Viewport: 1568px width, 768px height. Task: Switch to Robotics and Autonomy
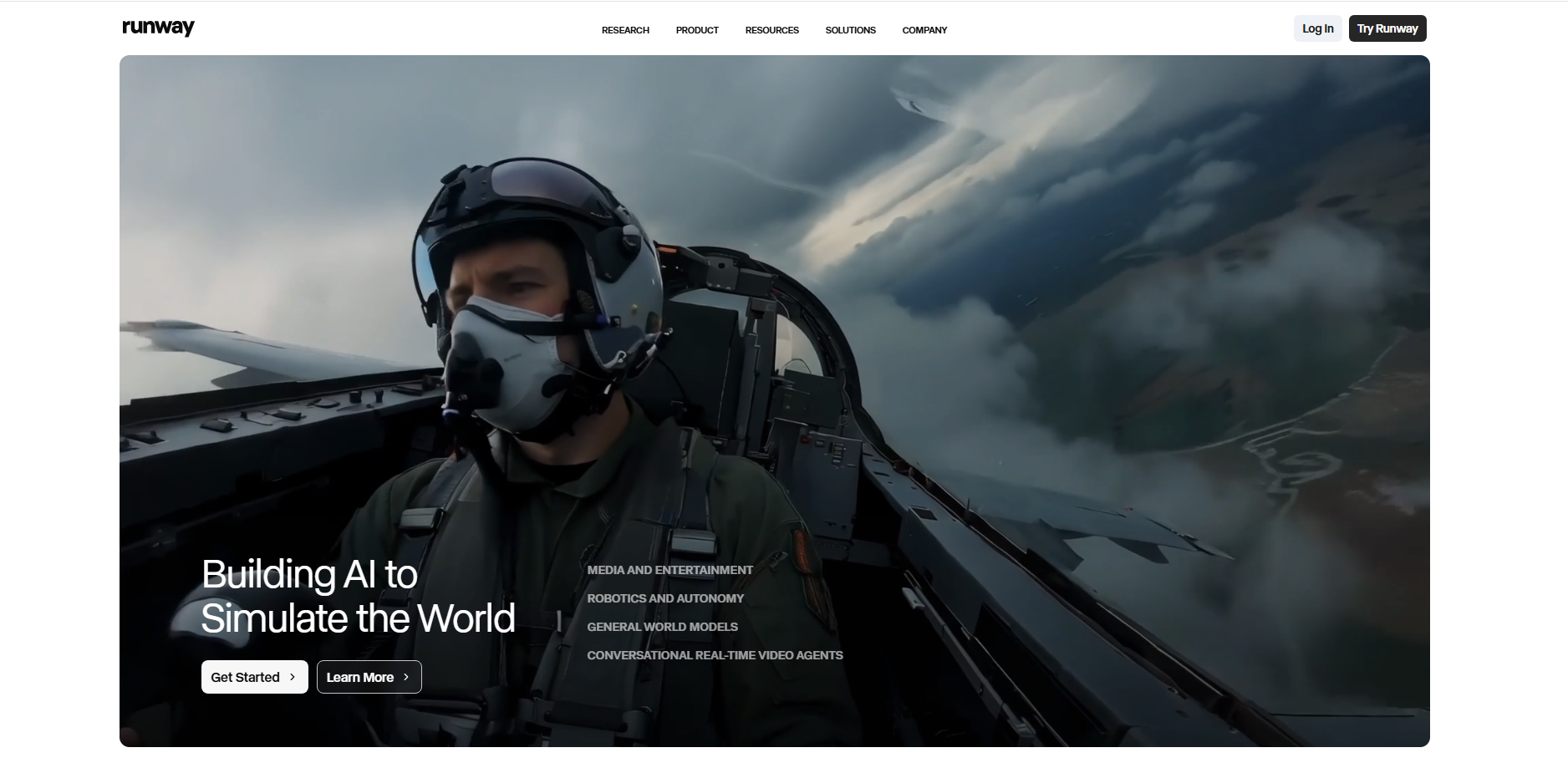pos(665,598)
